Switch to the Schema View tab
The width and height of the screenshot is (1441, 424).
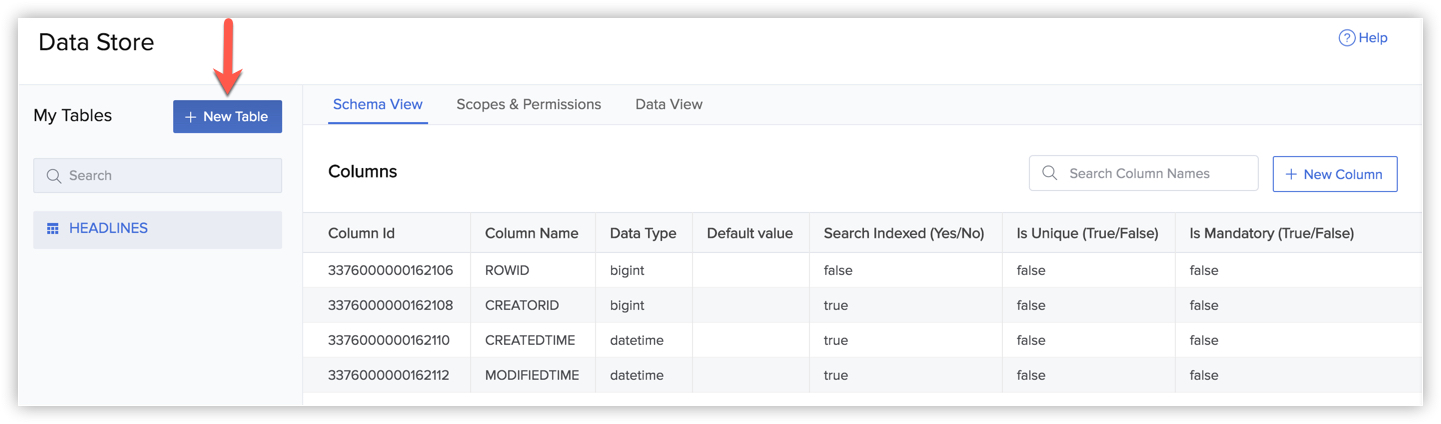click(x=377, y=104)
